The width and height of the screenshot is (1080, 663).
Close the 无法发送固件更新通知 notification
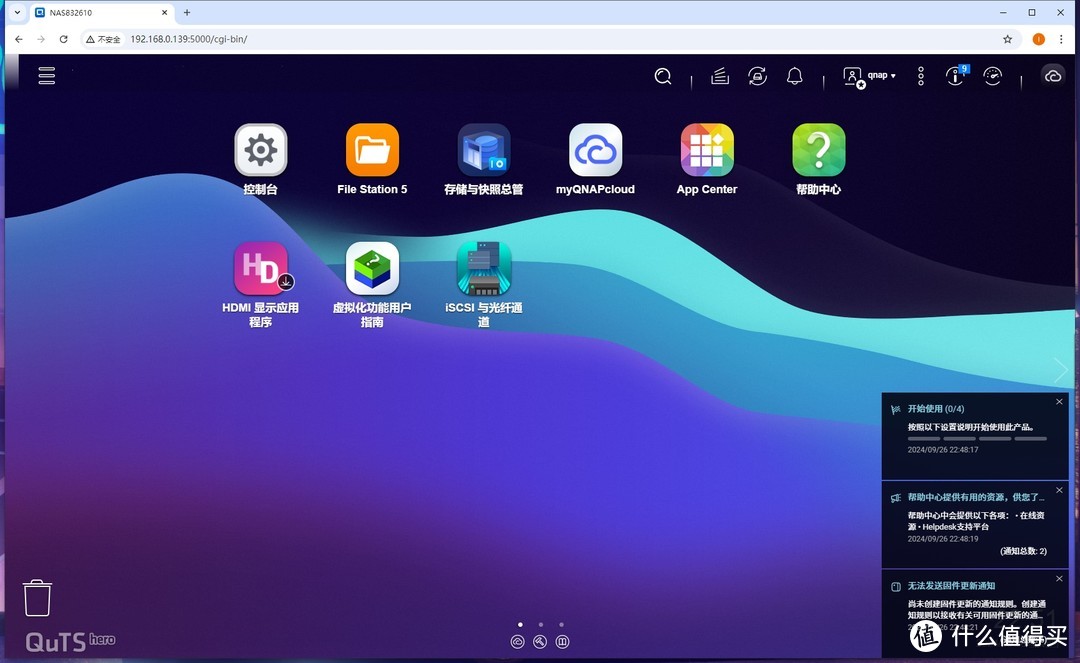(x=1059, y=578)
